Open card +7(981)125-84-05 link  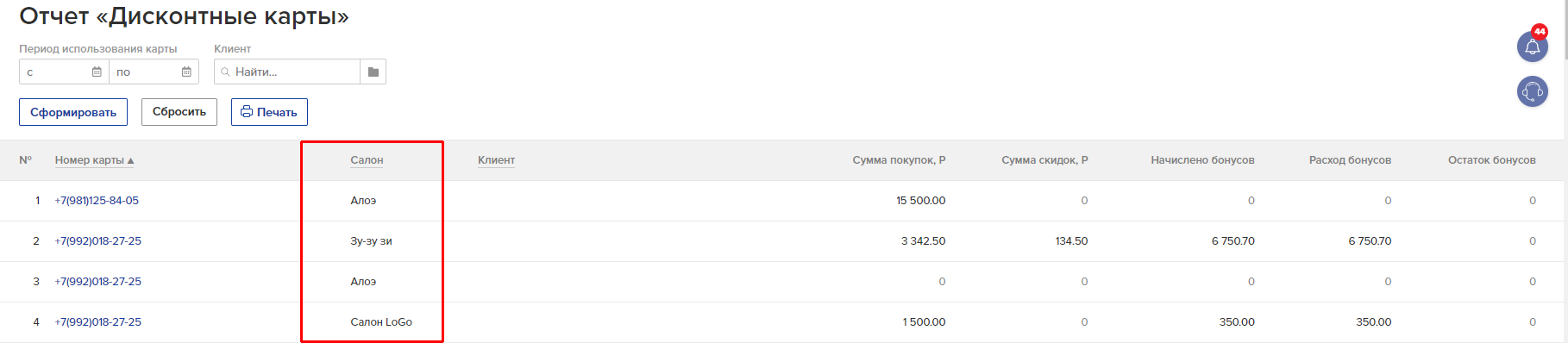coord(97,201)
